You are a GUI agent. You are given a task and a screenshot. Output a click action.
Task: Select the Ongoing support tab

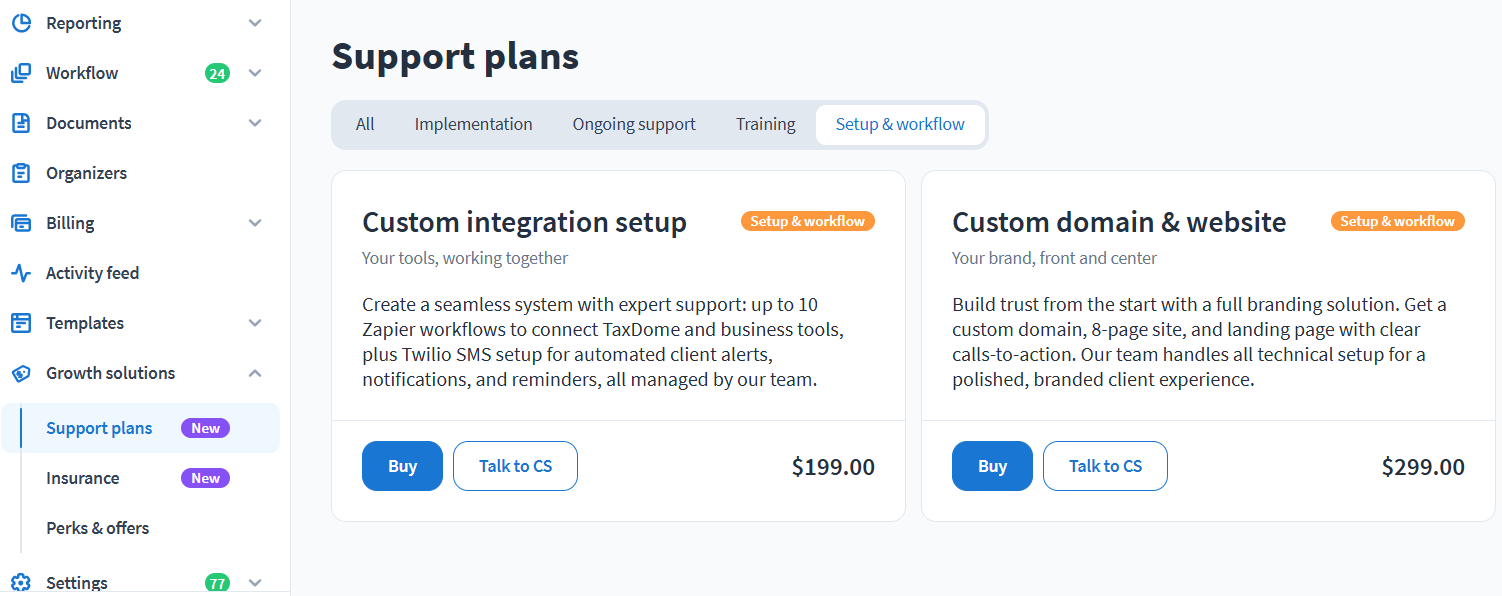tap(634, 125)
